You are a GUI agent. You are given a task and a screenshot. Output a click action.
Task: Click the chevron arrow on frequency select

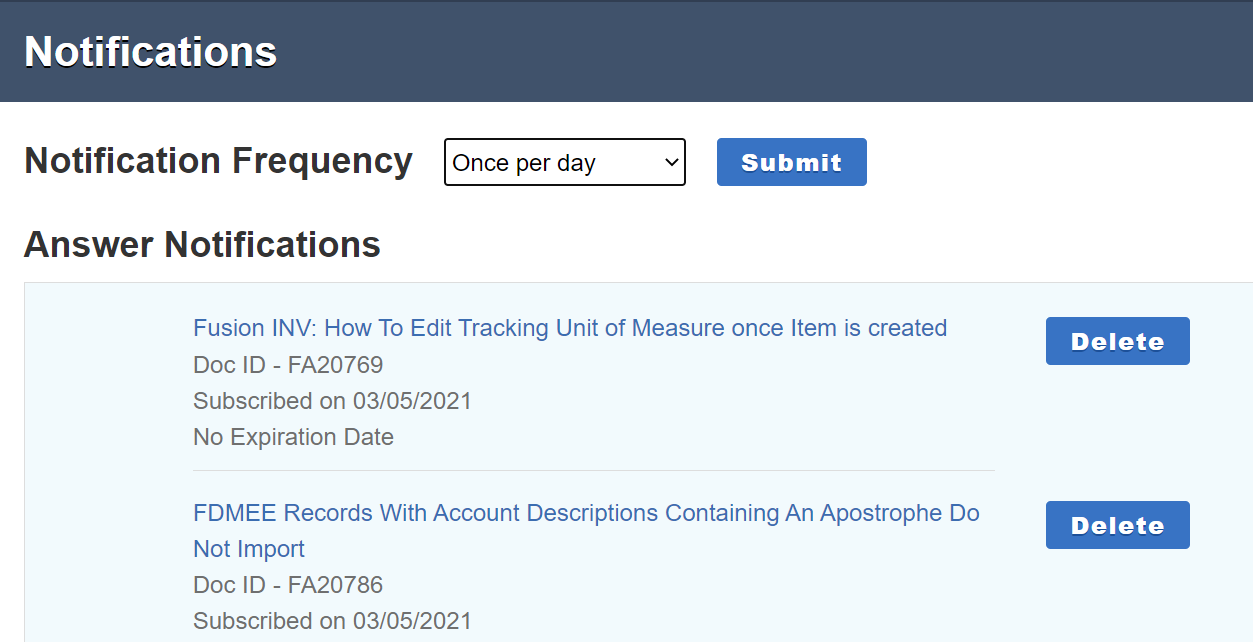[x=671, y=162]
